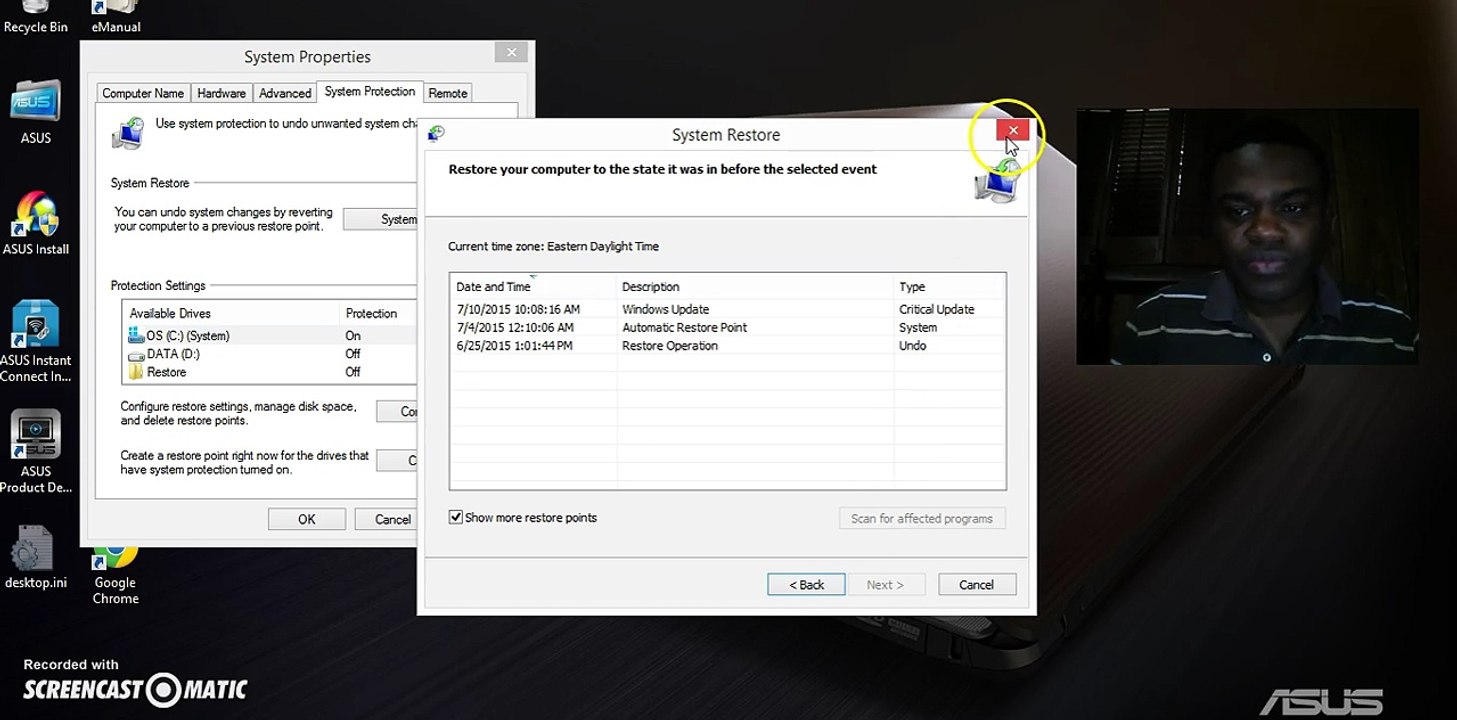Close the System Properties window
The height and width of the screenshot is (720, 1457).
pos(512,52)
